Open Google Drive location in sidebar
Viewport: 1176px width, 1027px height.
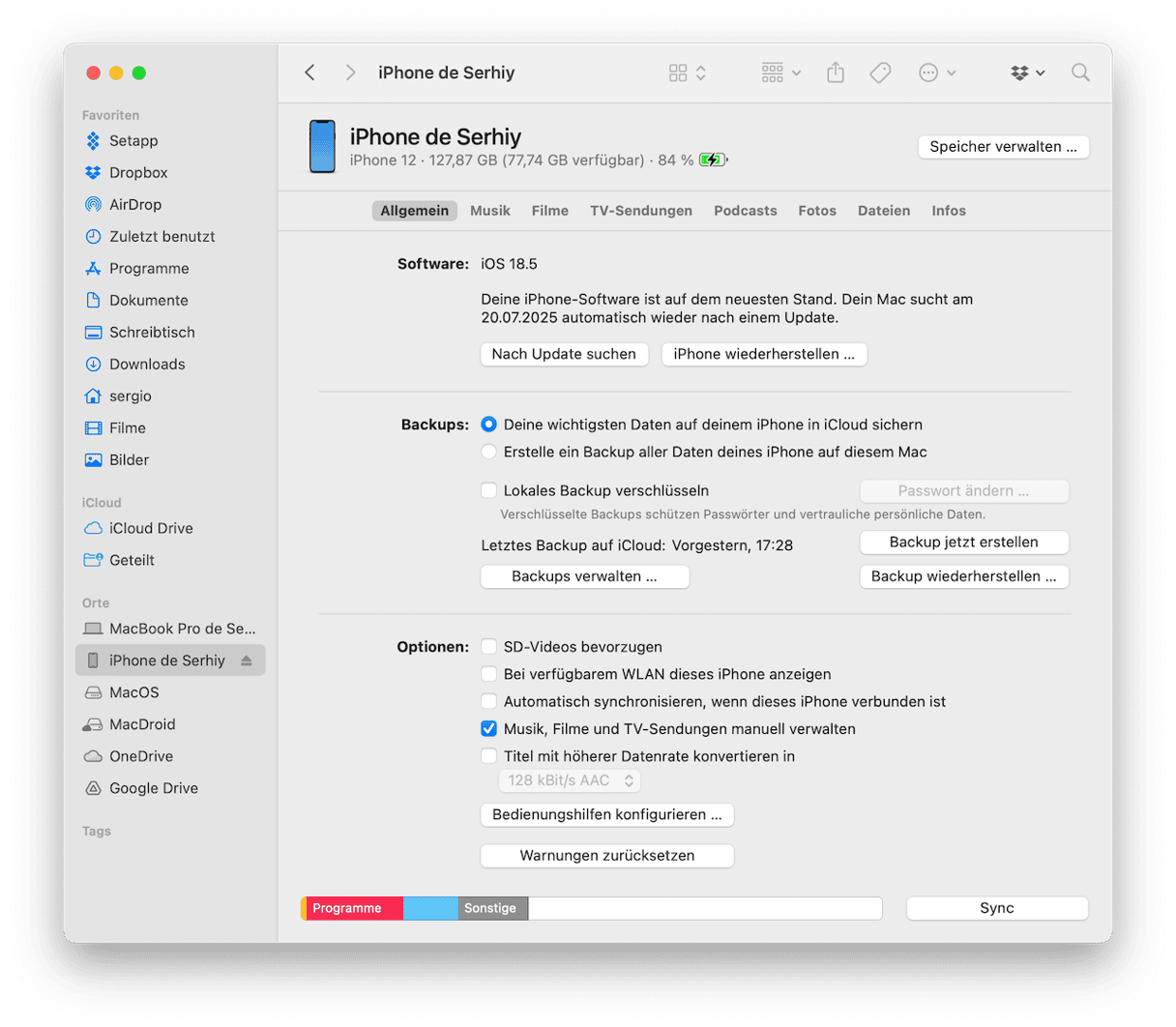click(153, 788)
